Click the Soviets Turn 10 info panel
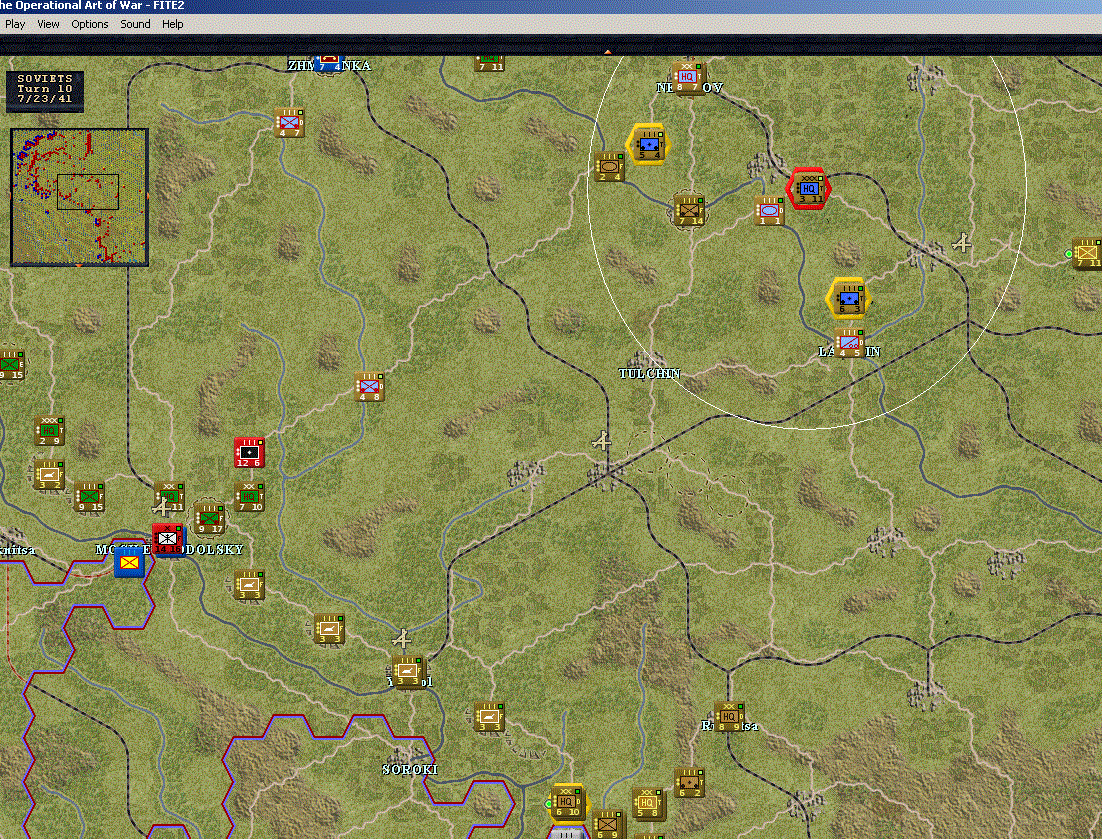The image size is (1102, 839). [45, 91]
